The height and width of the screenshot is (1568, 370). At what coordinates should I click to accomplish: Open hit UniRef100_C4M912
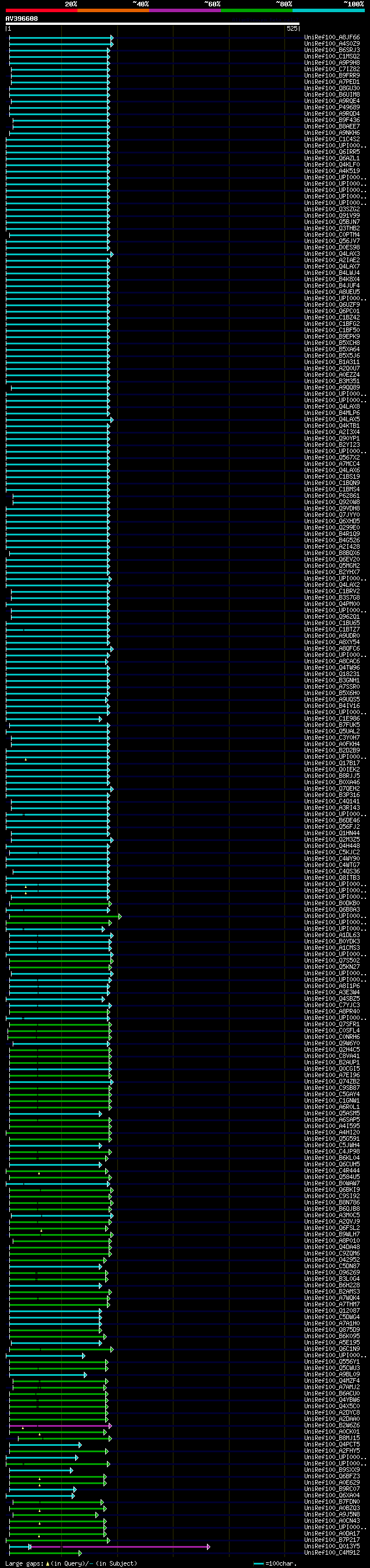click(x=332, y=1553)
